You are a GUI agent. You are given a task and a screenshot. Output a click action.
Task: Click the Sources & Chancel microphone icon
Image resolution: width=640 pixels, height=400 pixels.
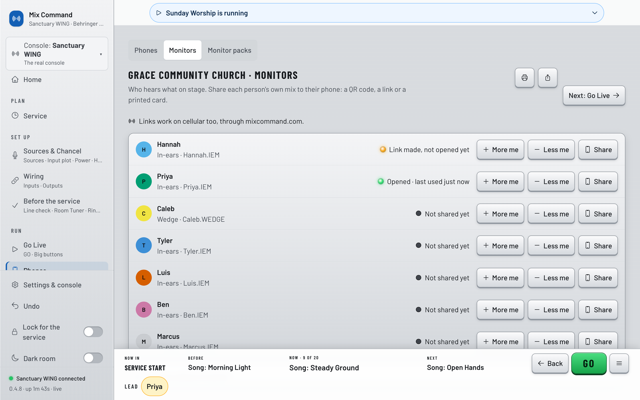click(15, 155)
